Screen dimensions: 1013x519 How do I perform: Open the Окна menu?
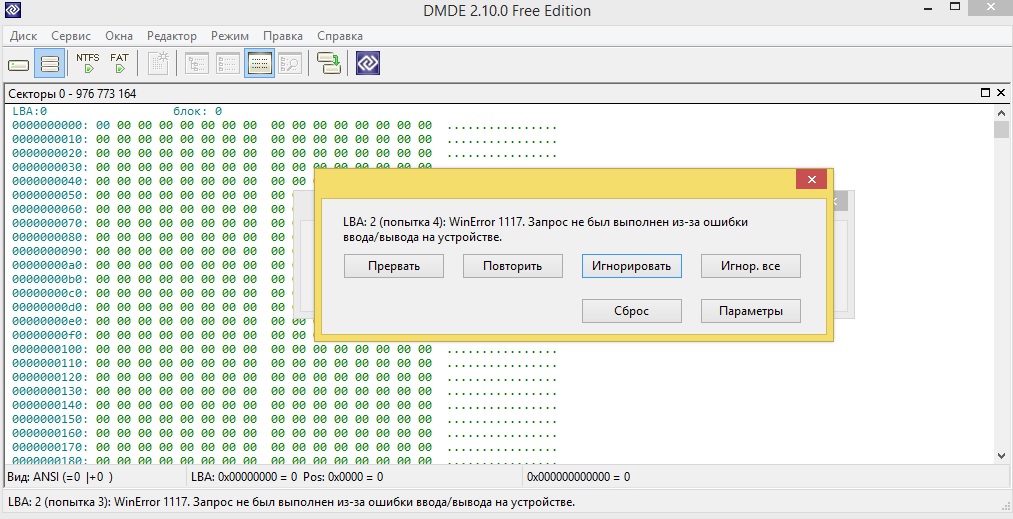click(x=119, y=36)
